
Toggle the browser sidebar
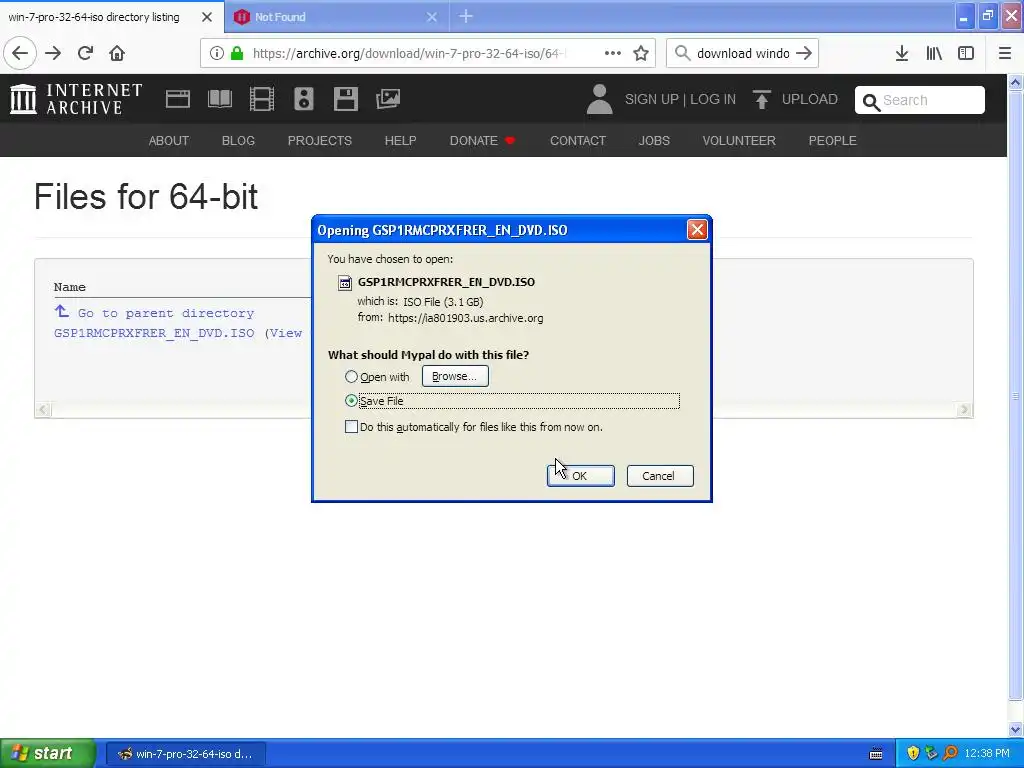click(966, 53)
